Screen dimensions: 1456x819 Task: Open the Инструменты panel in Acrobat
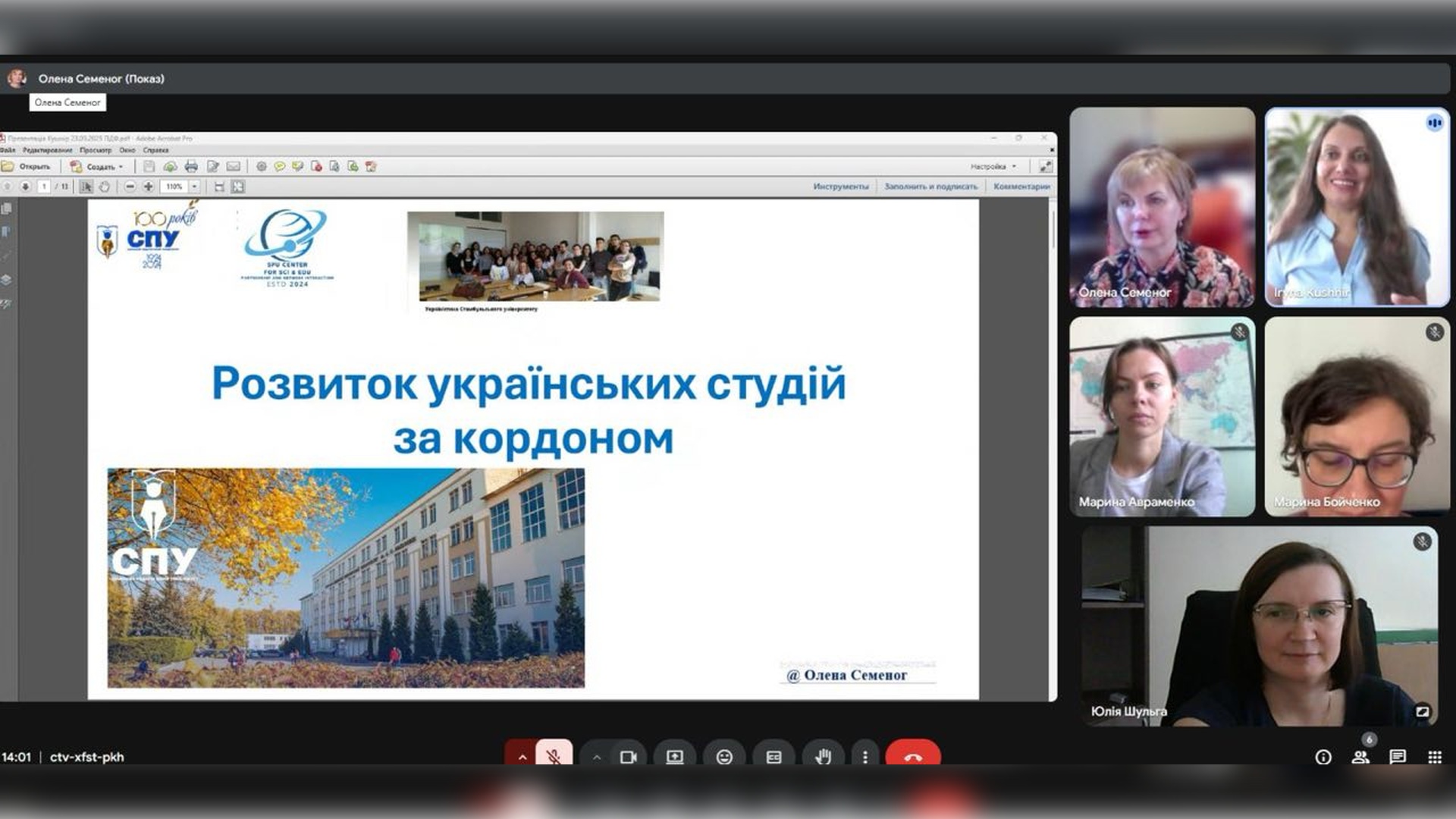[840, 187]
